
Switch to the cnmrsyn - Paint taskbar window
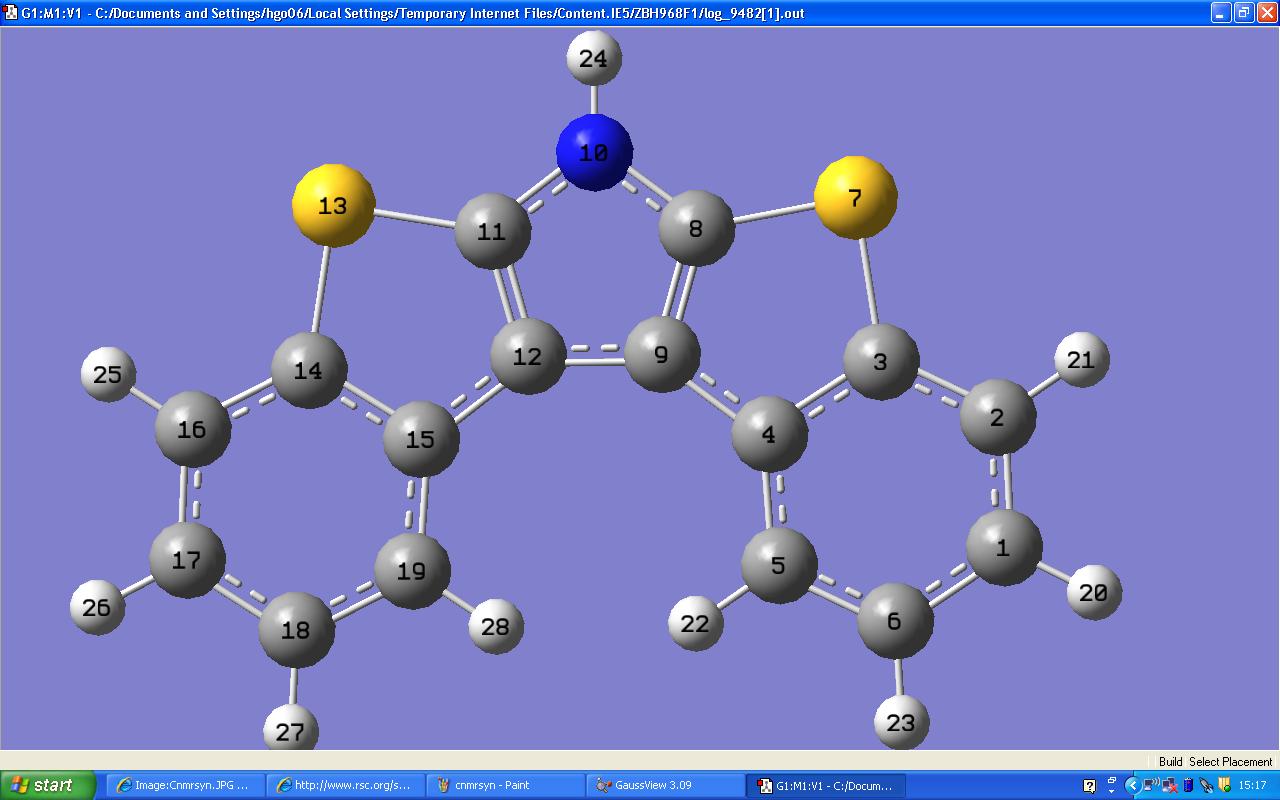coord(505,785)
